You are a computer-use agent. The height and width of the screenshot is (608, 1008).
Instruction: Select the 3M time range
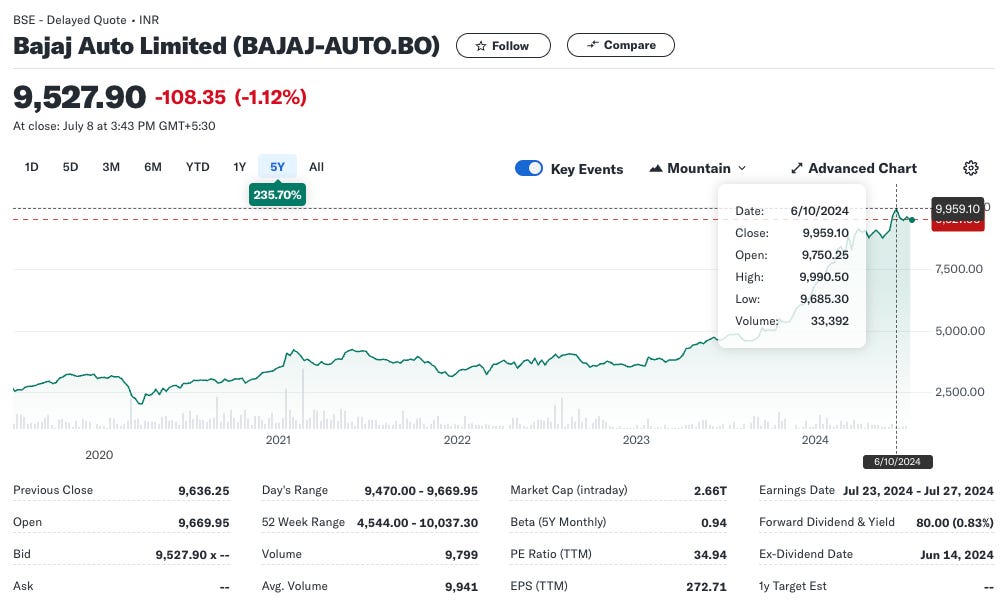pos(111,167)
